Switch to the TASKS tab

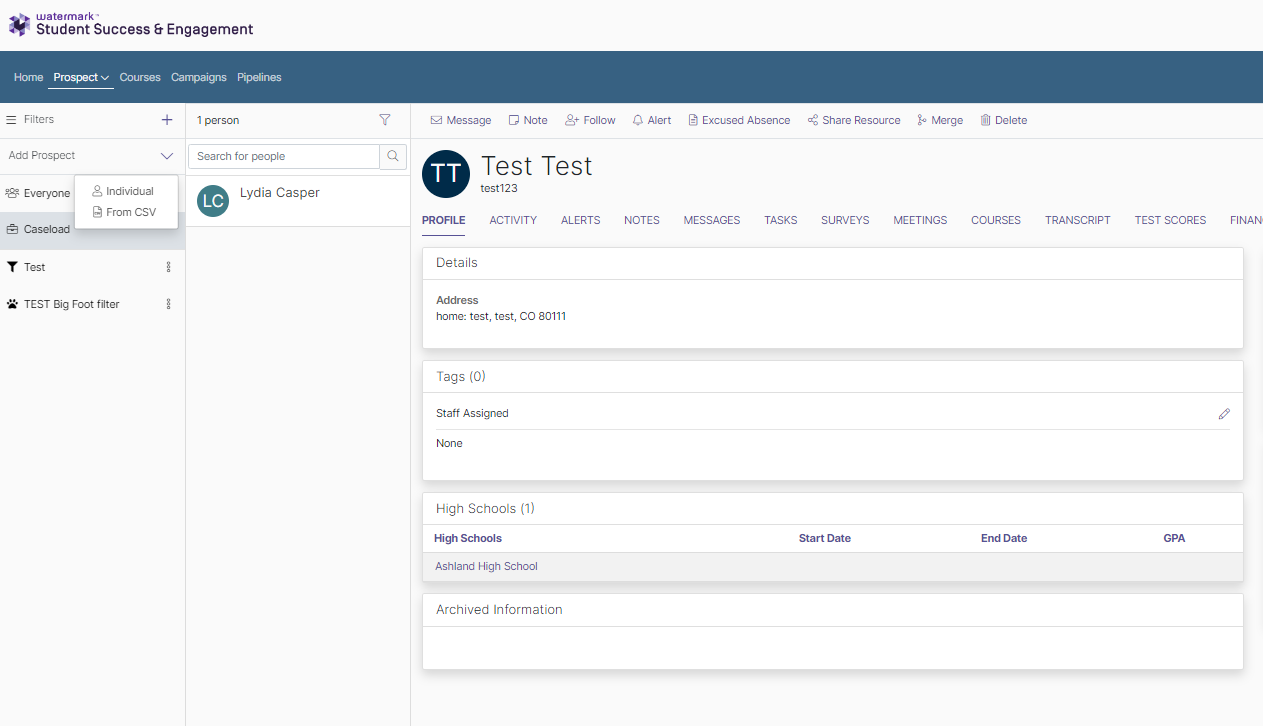coord(781,220)
